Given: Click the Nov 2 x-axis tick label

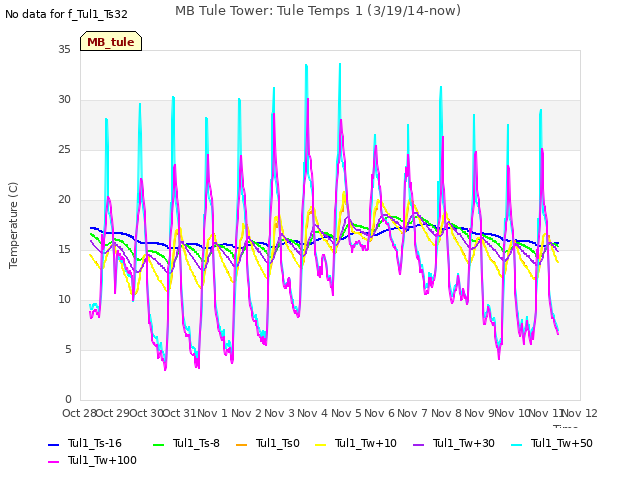Looking at the screenshot, I should (x=246, y=413).
